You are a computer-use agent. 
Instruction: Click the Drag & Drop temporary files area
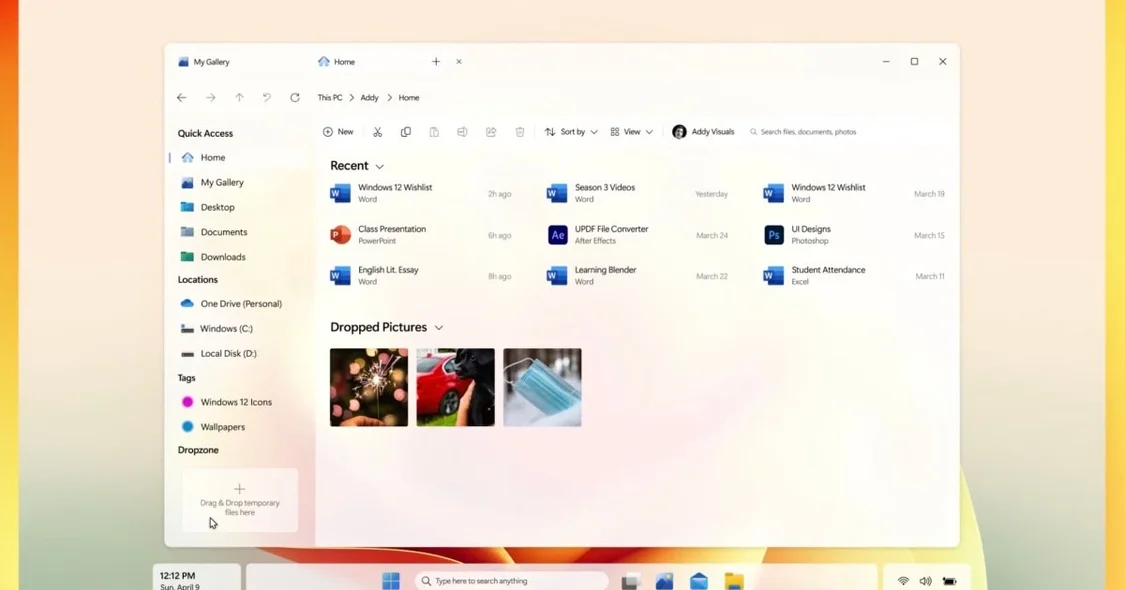[x=240, y=500]
